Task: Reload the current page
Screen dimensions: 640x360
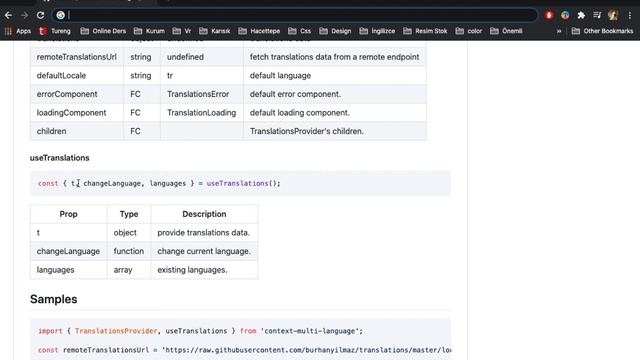Action: pyautogui.click(x=40, y=16)
